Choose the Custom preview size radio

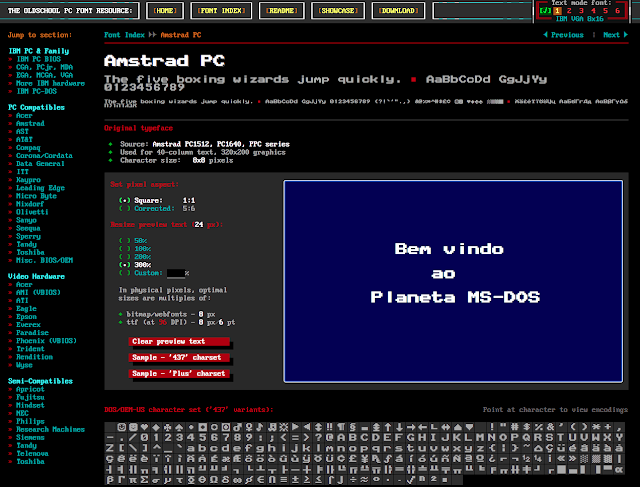[141, 273]
